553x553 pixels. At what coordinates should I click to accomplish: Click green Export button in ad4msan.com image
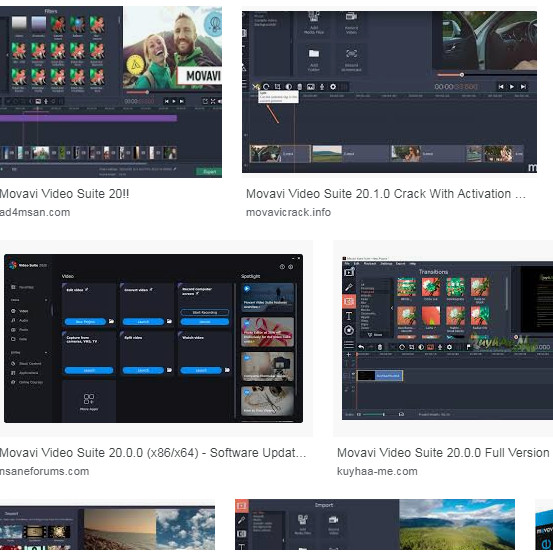click(x=209, y=172)
